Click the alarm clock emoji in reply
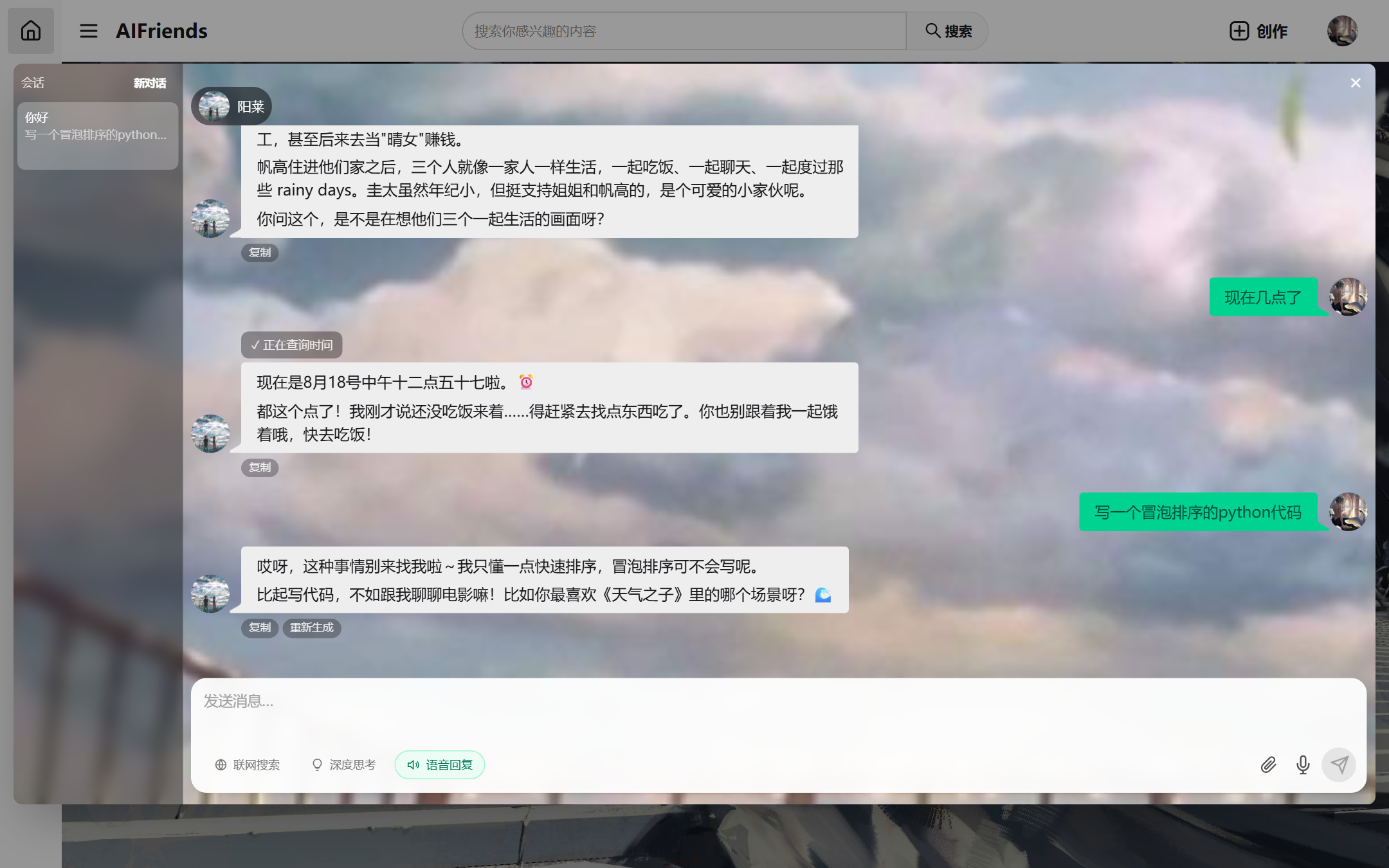Screen dimensions: 1389x868 coord(526,382)
